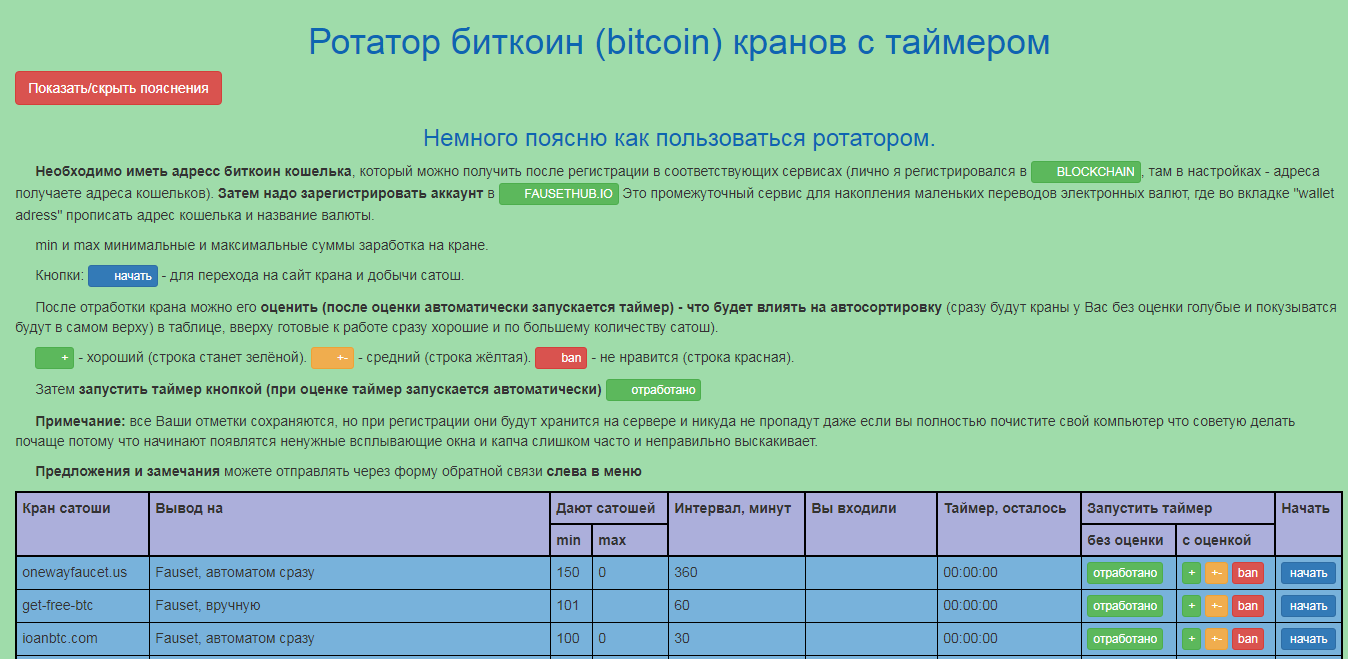Click the green plus sample button in the explanation
This screenshot has width=1348, height=659.
54,357
